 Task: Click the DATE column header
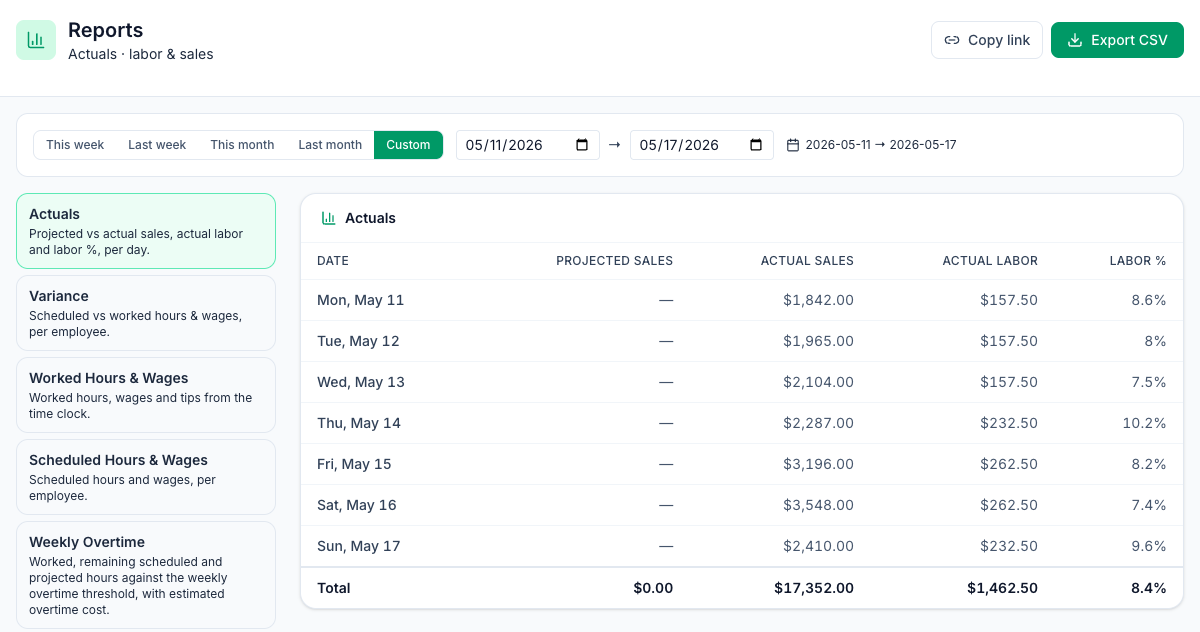pos(333,261)
